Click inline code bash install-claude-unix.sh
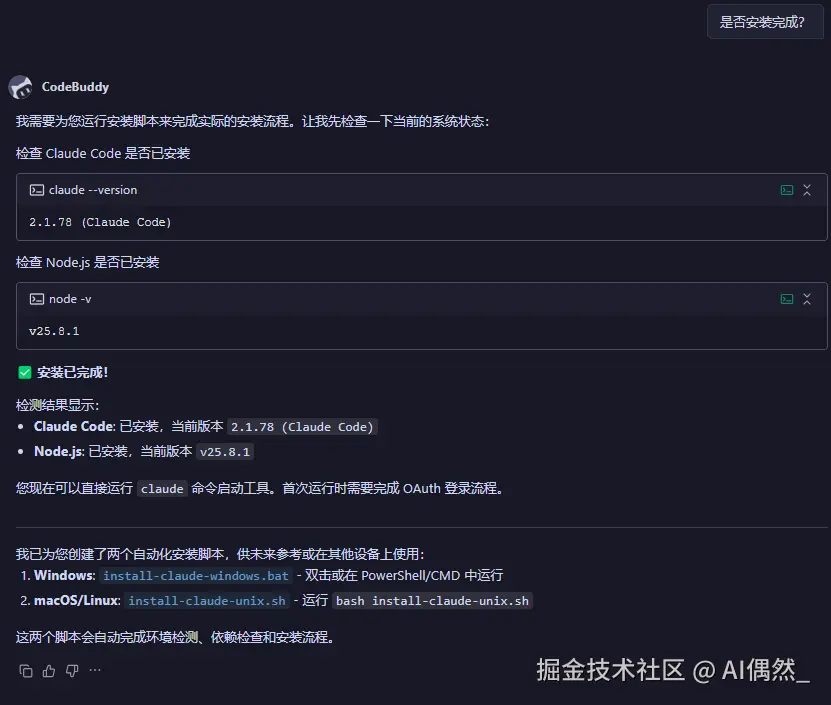The width and height of the screenshot is (831, 705). [x=432, y=601]
